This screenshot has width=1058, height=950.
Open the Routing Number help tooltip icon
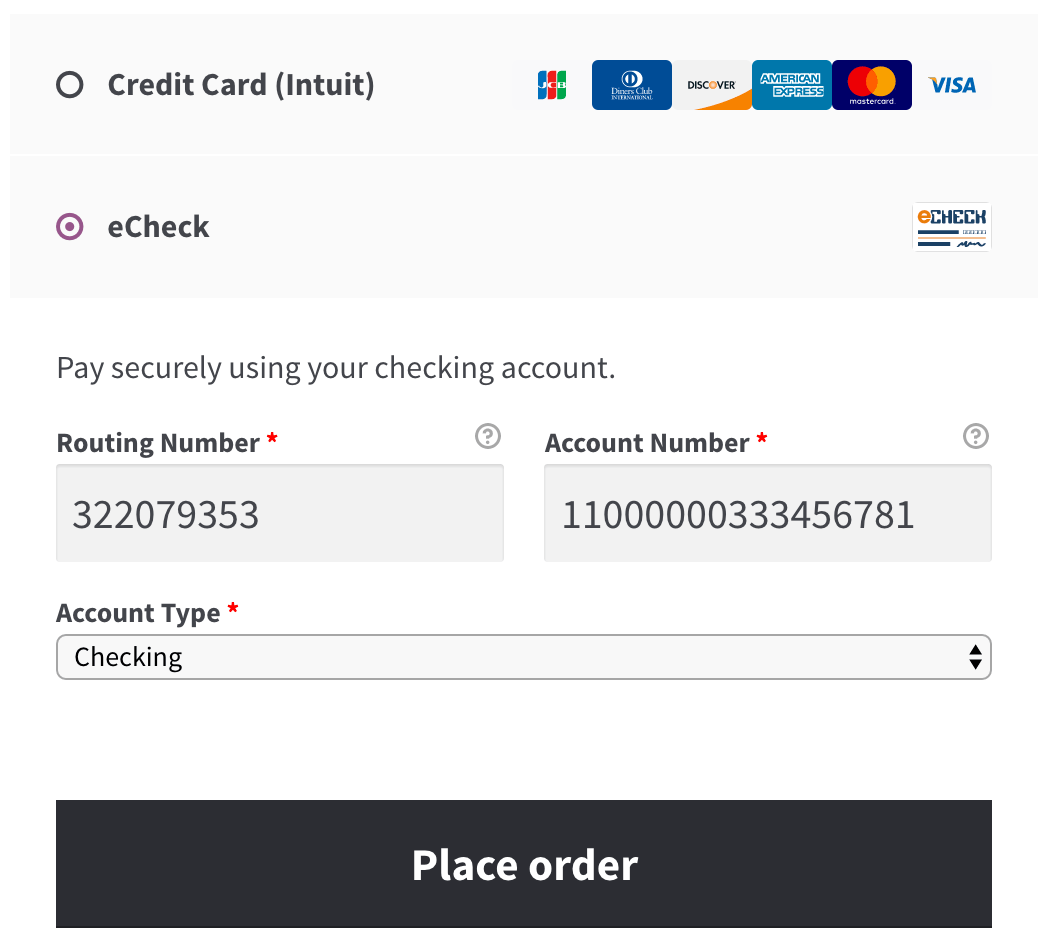point(487,437)
